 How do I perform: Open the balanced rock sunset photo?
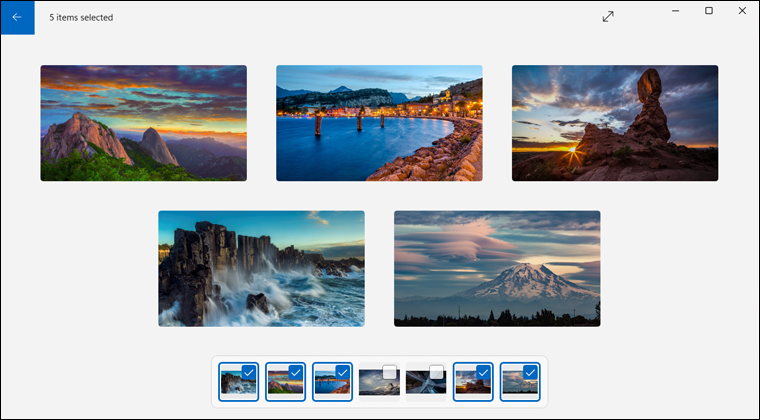(x=615, y=123)
